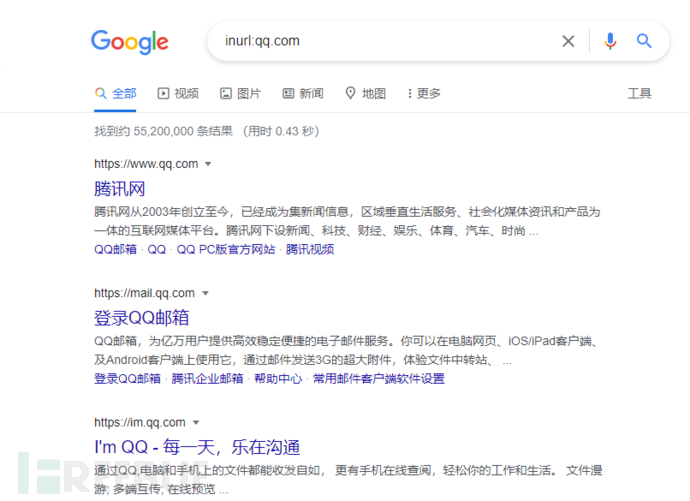Open 腾讯视频 sitelink
690x501 pixels.
pos(310,249)
